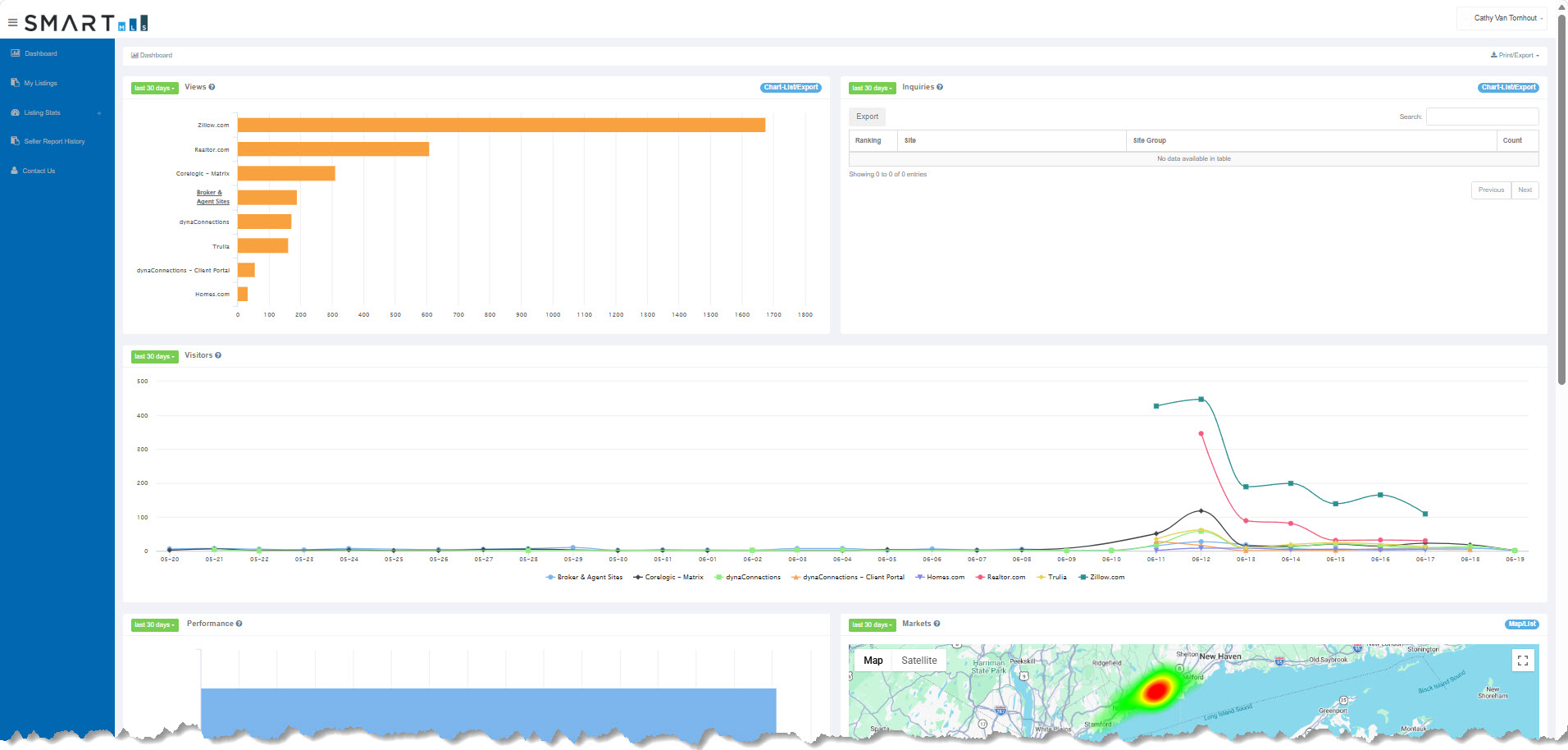
Task: Open Contact Us from the sidebar
Action: [39, 171]
